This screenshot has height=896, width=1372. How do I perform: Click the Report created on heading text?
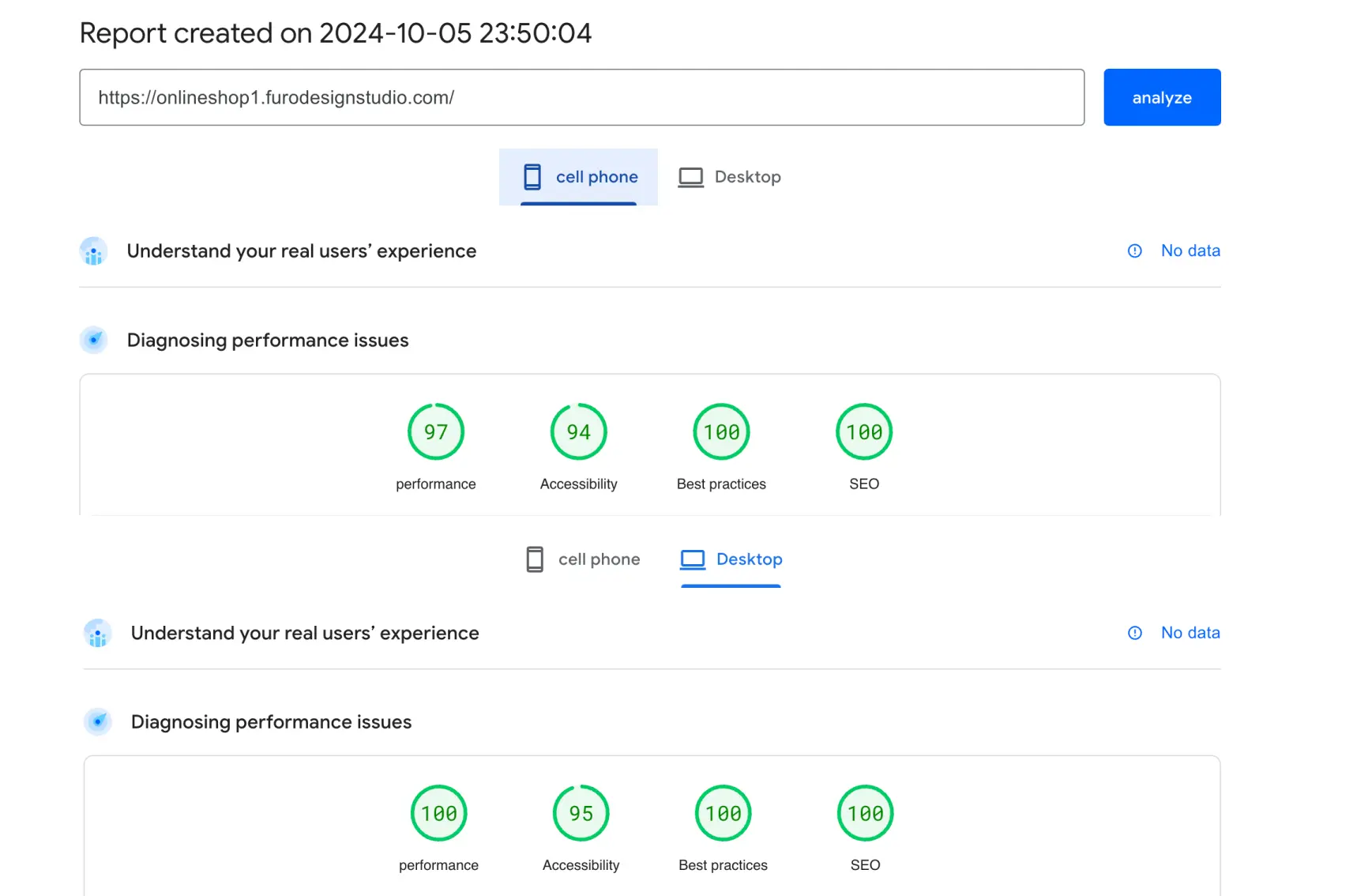pyautogui.click(x=335, y=33)
